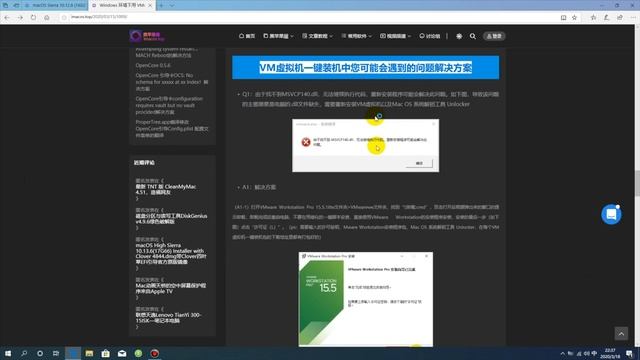Click the browser forward arrow
The image size is (640, 360).
(x=20, y=18)
